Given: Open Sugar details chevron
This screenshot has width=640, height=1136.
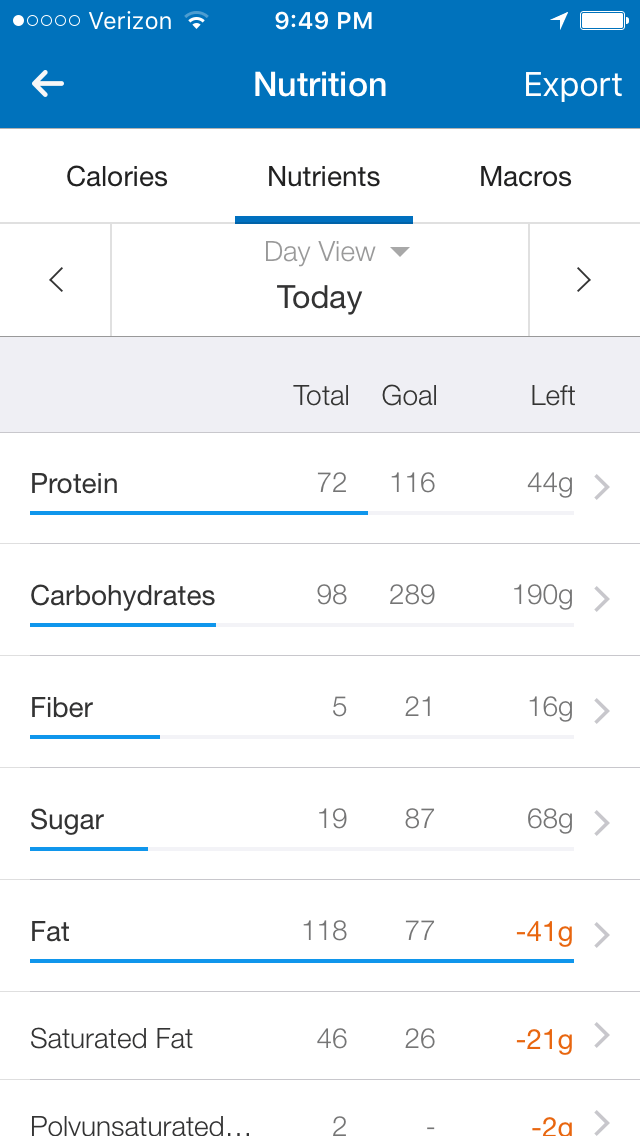Looking at the screenshot, I should (x=602, y=823).
